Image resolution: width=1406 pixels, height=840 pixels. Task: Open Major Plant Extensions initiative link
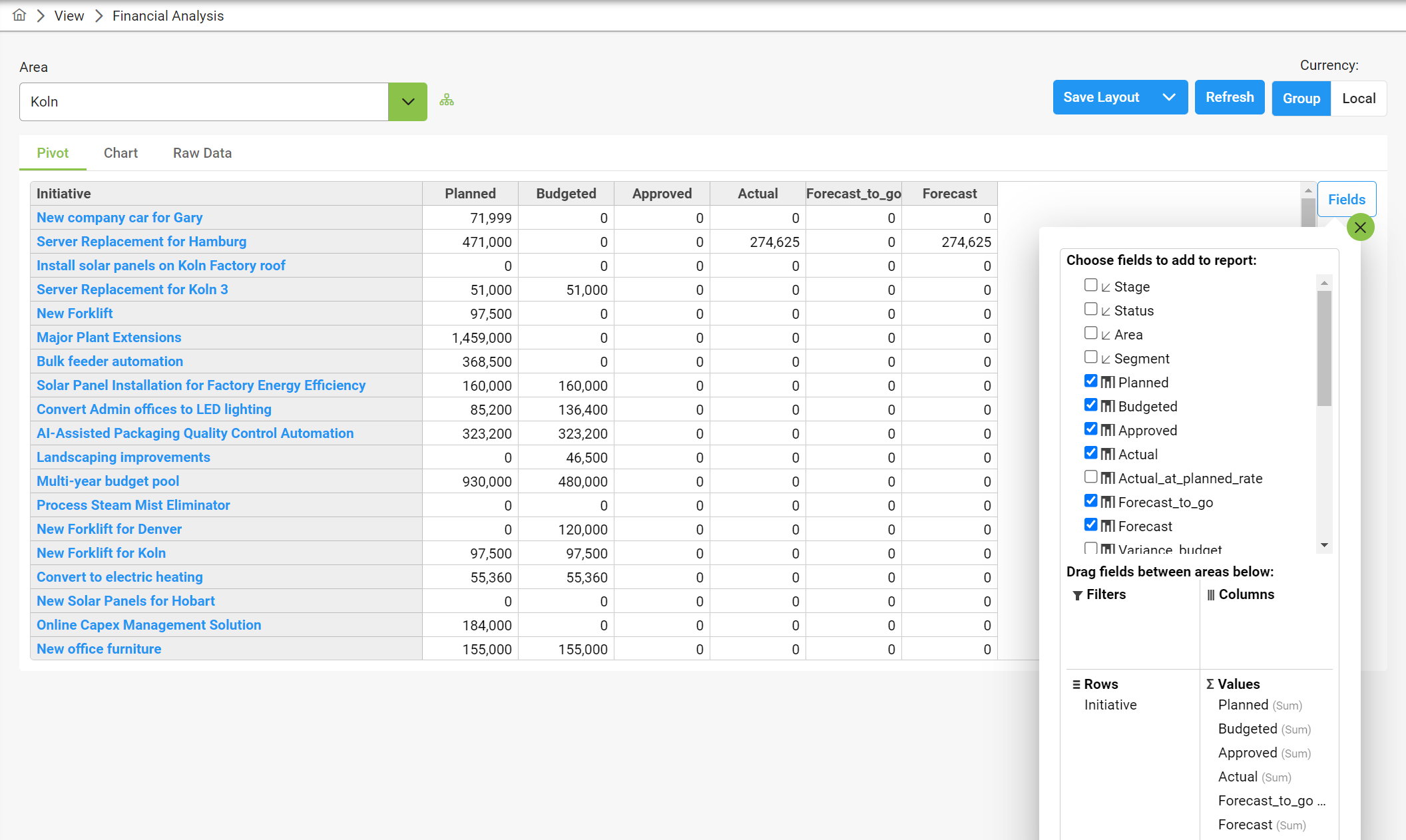point(109,337)
